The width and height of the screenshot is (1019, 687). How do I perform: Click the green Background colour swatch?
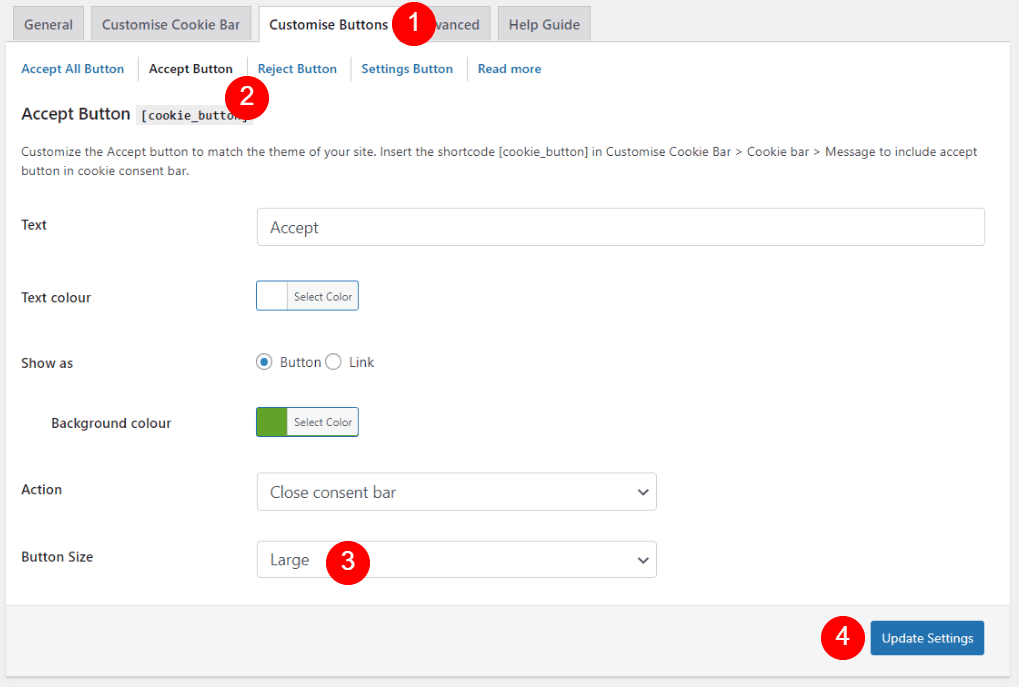coord(272,422)
